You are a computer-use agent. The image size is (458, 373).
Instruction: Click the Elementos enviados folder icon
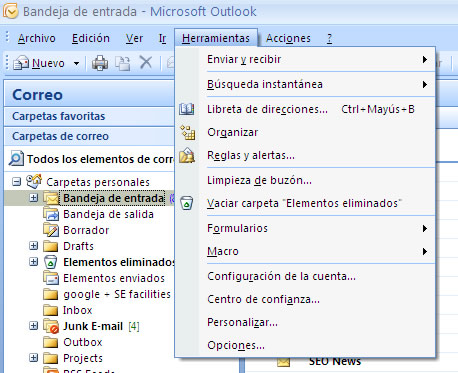pyautogui.click(x=51, y=278)
